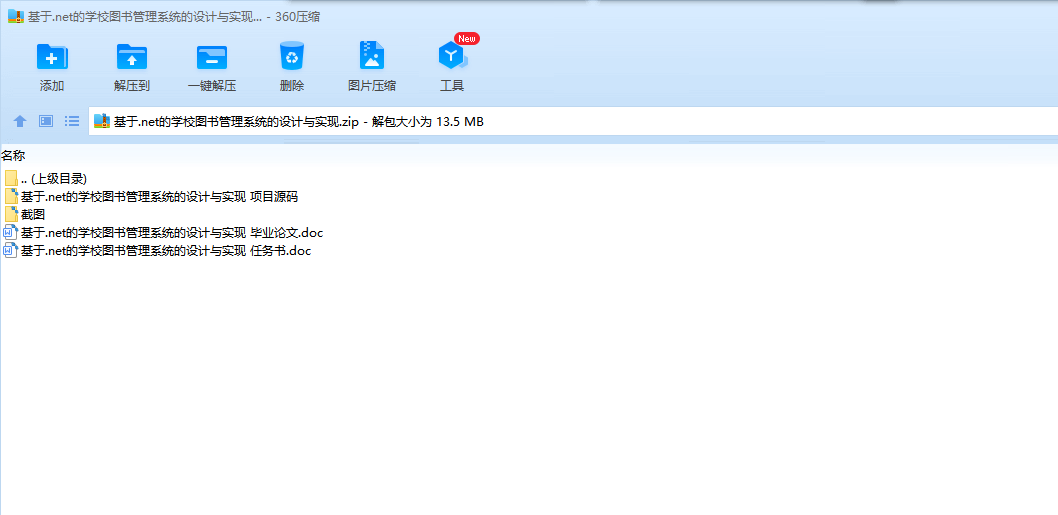
Task: Select the 截图 folder icon
Action: [x=11, y=215]
